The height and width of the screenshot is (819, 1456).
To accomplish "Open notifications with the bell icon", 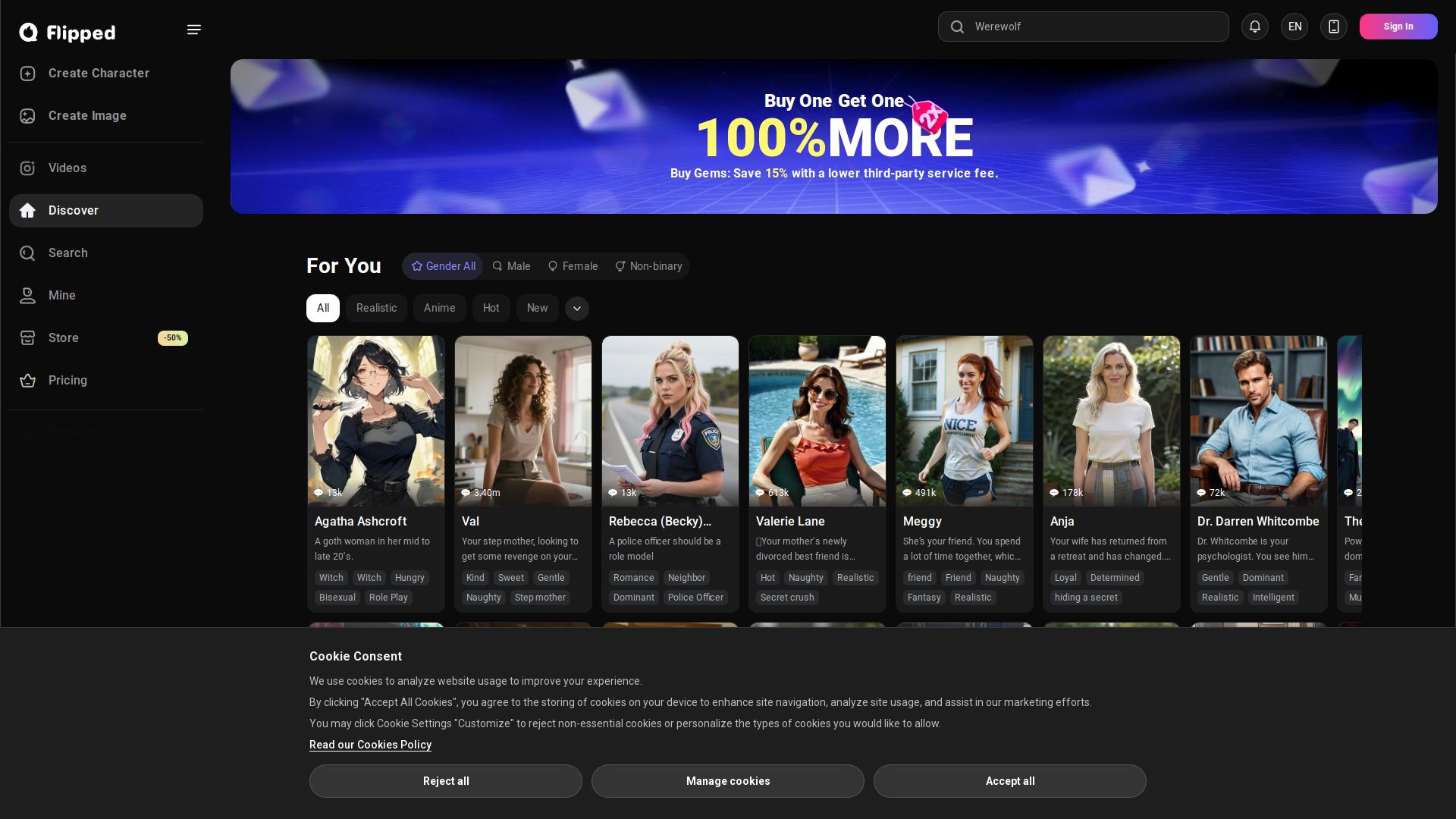I will point(1255,27).
